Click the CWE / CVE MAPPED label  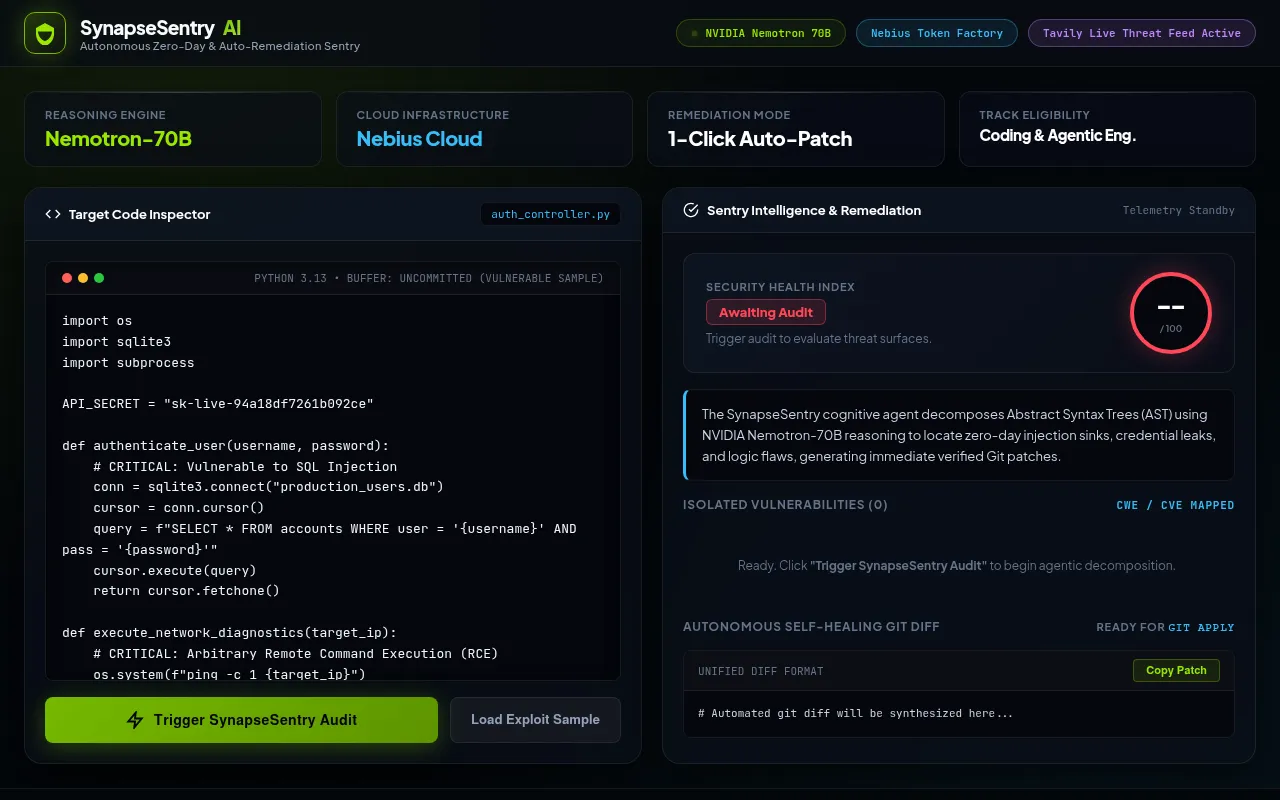[x=1175, y=505]
